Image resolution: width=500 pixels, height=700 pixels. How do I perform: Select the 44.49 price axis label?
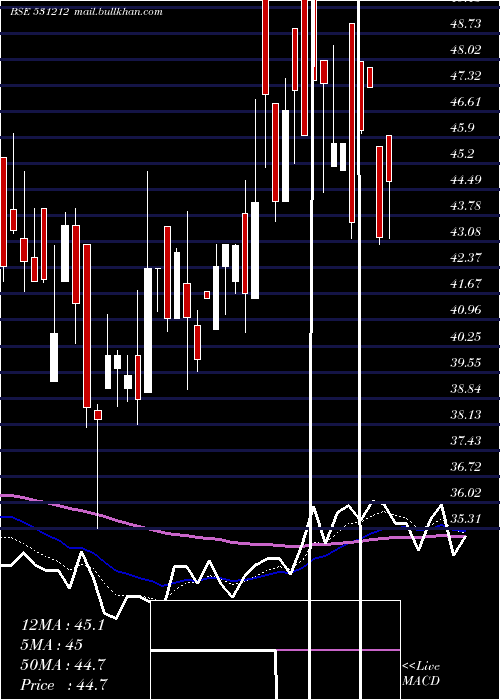(466, 180)
